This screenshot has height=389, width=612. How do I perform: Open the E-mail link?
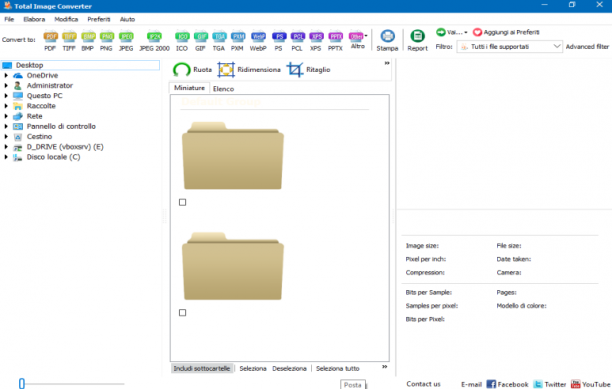click(471, 384)
